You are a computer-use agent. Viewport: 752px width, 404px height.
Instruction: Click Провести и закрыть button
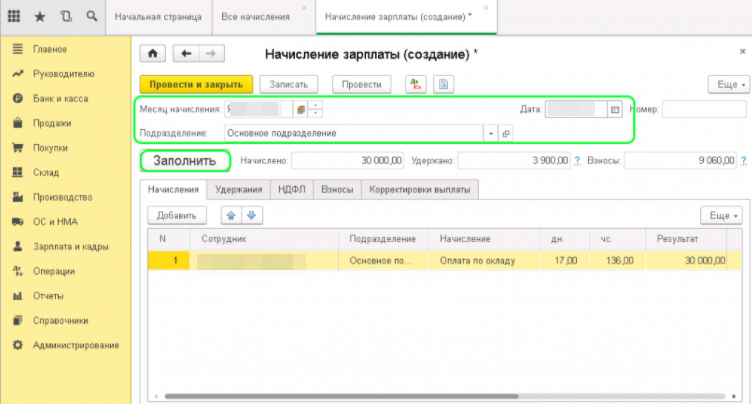click(x=196, y=84)
